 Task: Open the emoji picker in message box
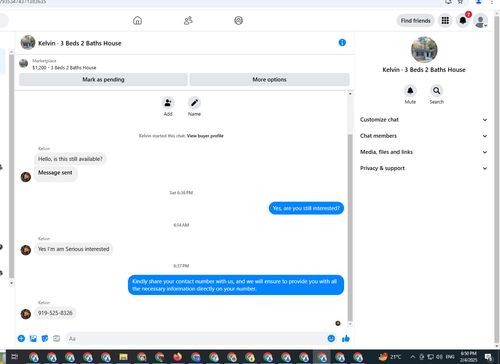(x=331, y=338)
